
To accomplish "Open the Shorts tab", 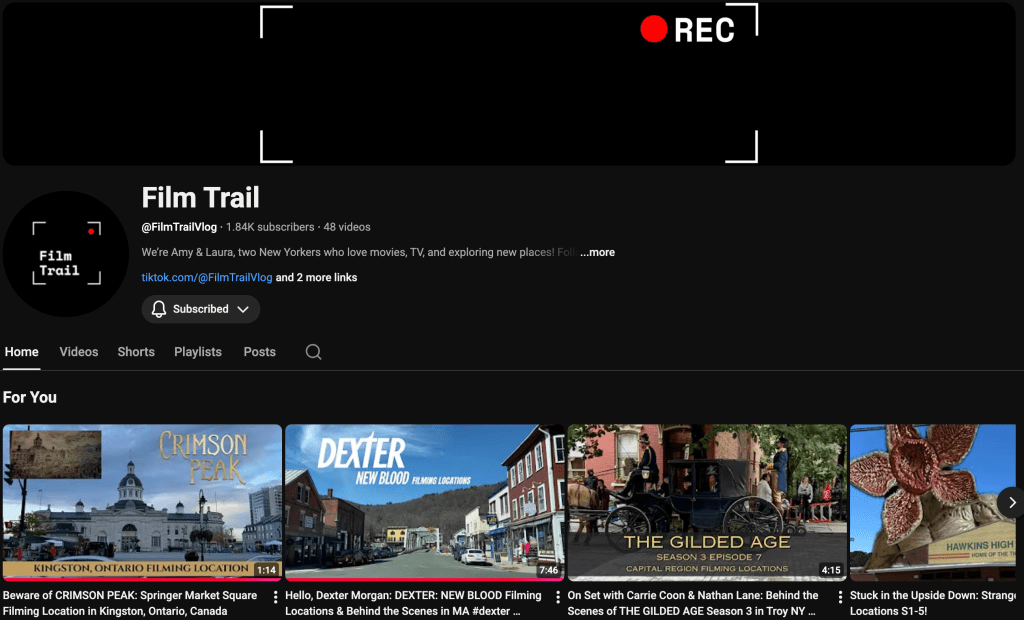I will tap(136, 352).
